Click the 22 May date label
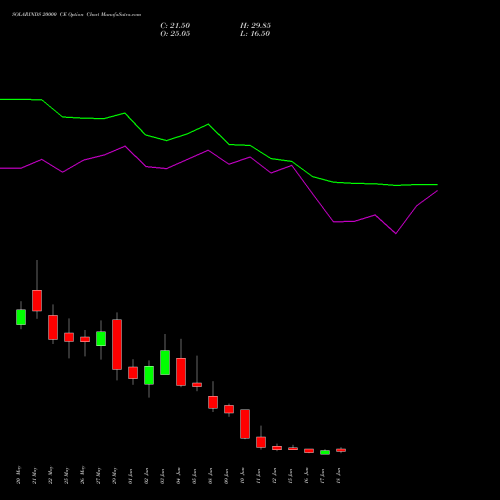This screenshot has height=500, width=500. pos(51,475)
